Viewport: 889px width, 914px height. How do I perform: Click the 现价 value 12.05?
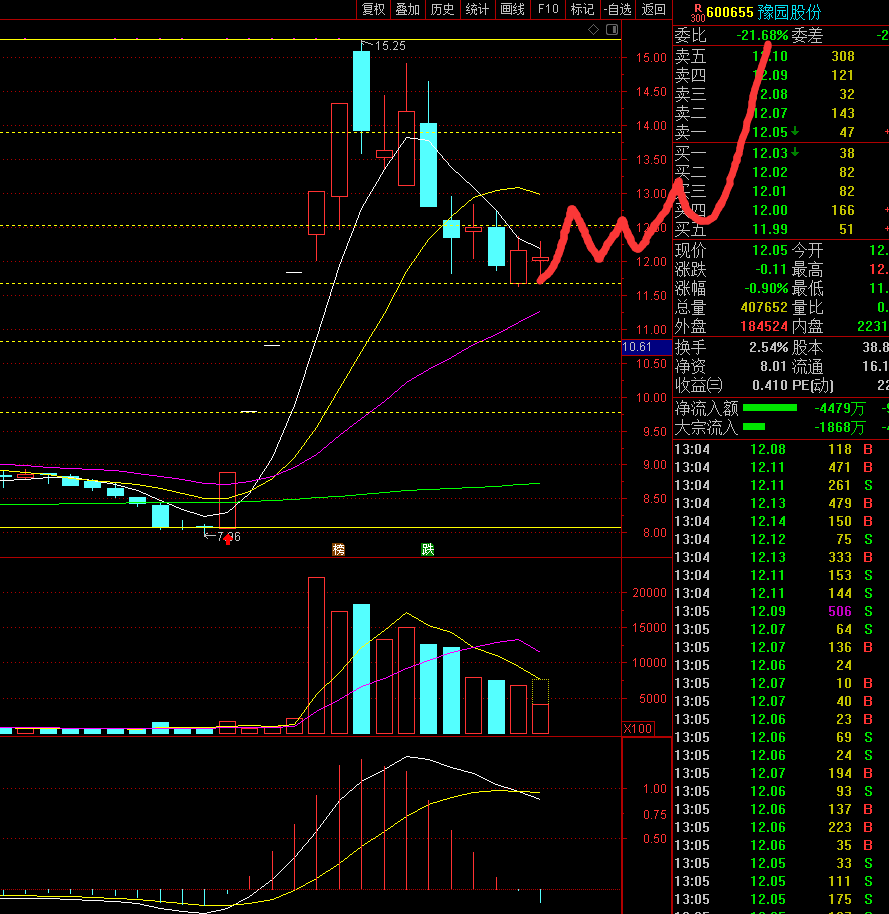tap(769, 250)
